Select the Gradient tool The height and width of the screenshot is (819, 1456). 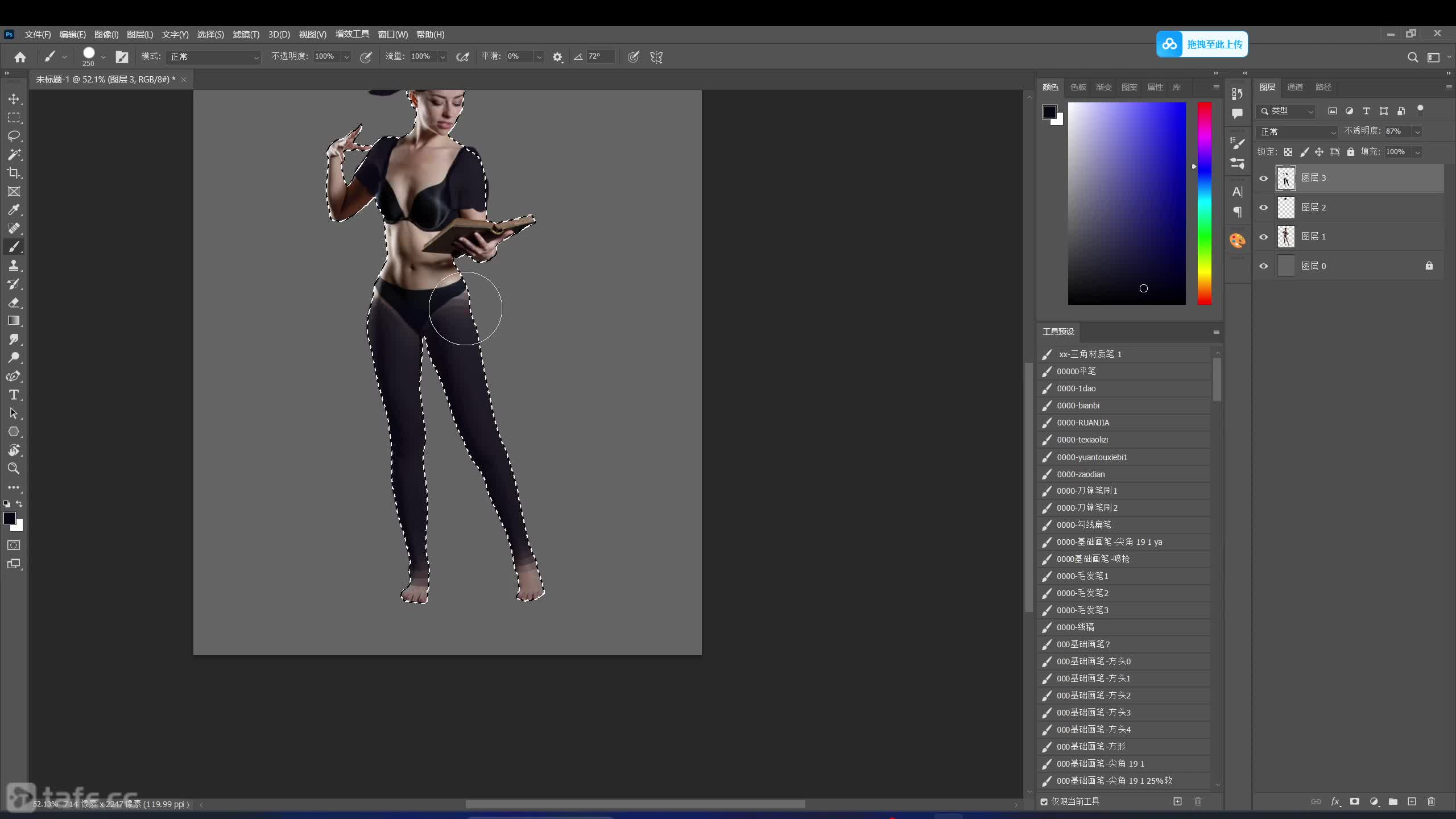[x=14, y=321]
